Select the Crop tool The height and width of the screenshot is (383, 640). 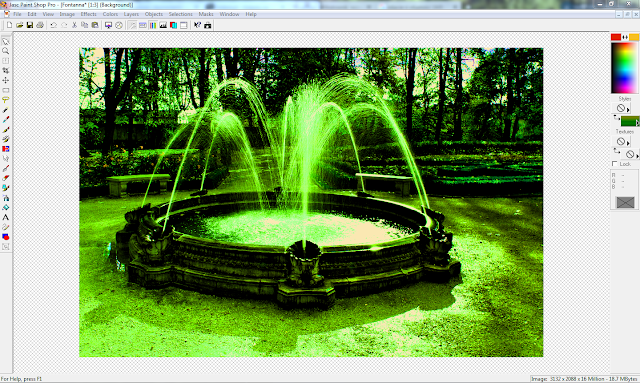tap(6, 71)
